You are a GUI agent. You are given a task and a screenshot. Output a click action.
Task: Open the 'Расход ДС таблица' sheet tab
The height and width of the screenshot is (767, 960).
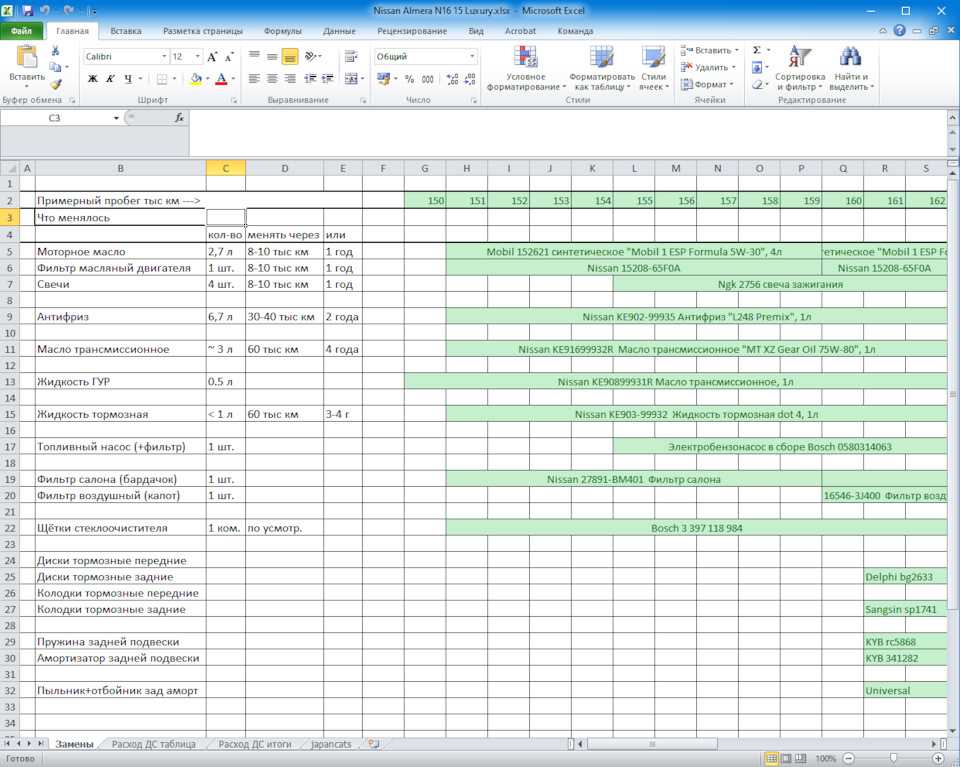click(154, 744)
